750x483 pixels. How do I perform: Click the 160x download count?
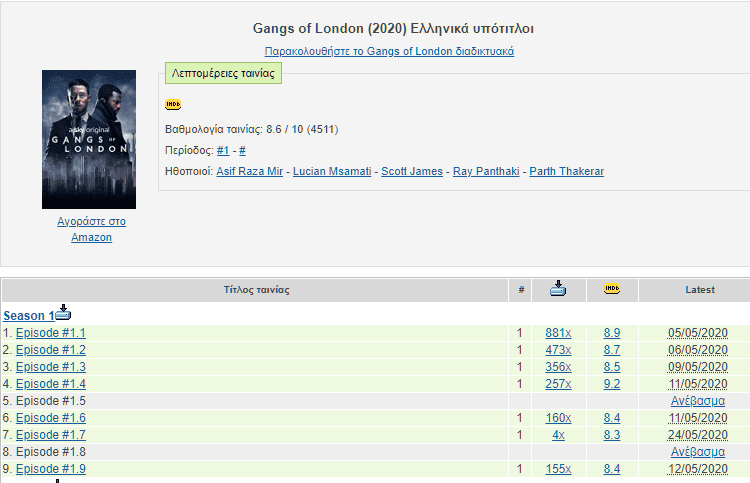click(x=558, y=418)
